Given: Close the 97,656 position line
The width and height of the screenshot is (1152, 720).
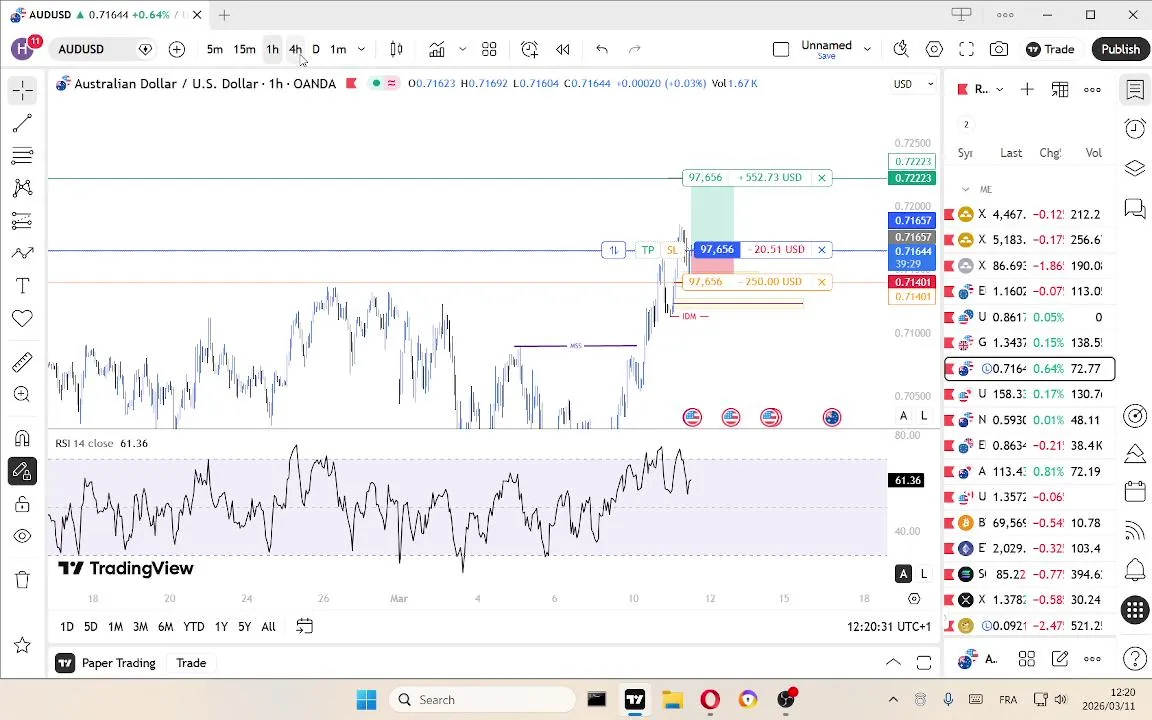Looking at the screenshot, I should [x=821, y=250].
